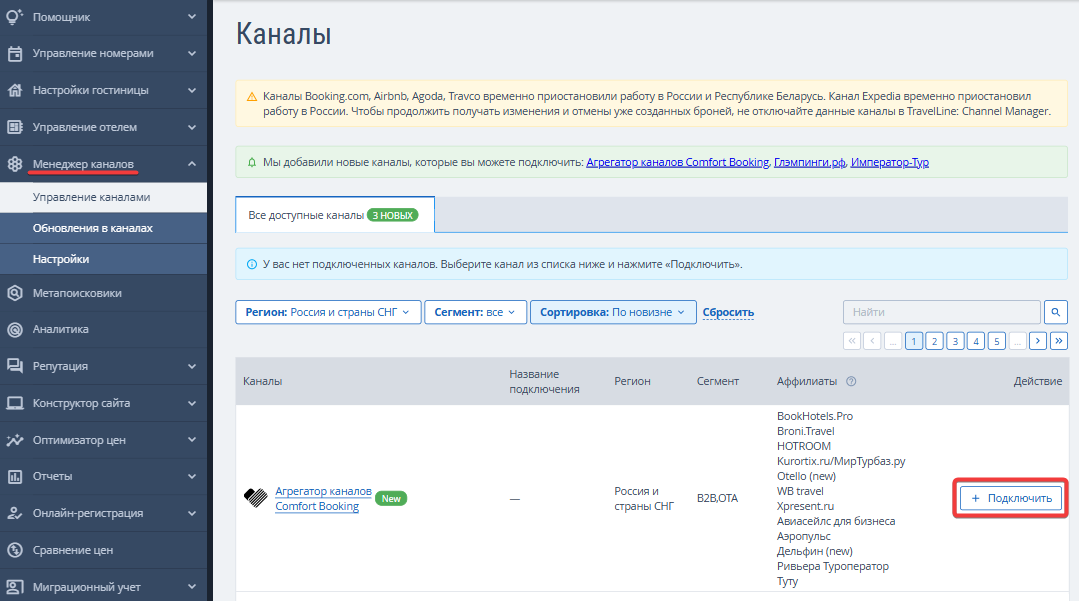Collapse the Менеджер каналов menu section

(x=191, y=164)
